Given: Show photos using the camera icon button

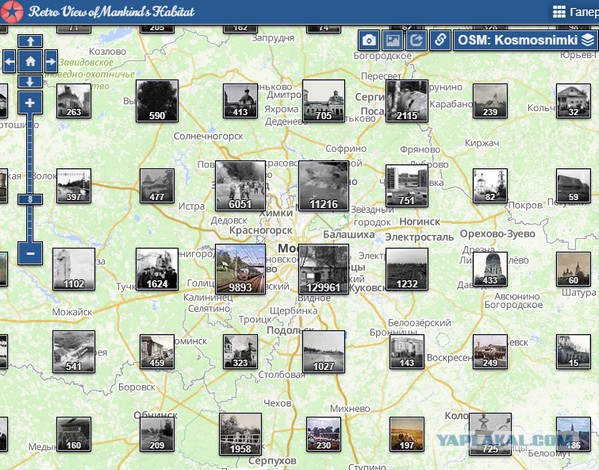Looking at the screenshot, I should tap(369, 40).
